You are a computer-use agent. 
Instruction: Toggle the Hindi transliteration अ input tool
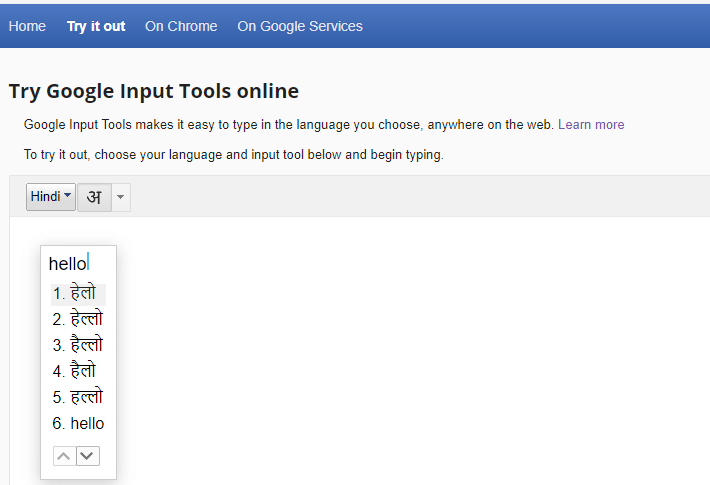tap(94, 197)
